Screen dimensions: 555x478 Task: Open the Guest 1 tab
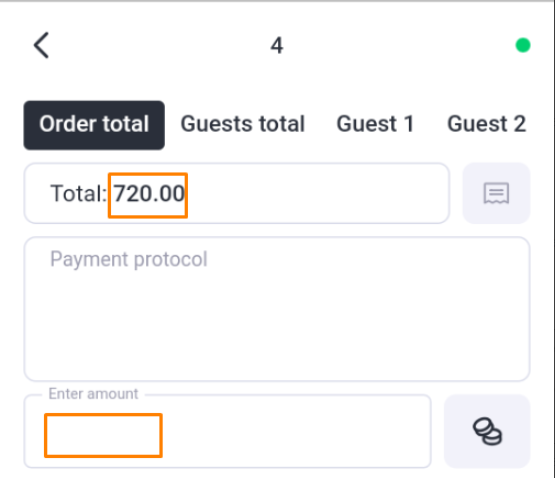click(x=375, y=124)
